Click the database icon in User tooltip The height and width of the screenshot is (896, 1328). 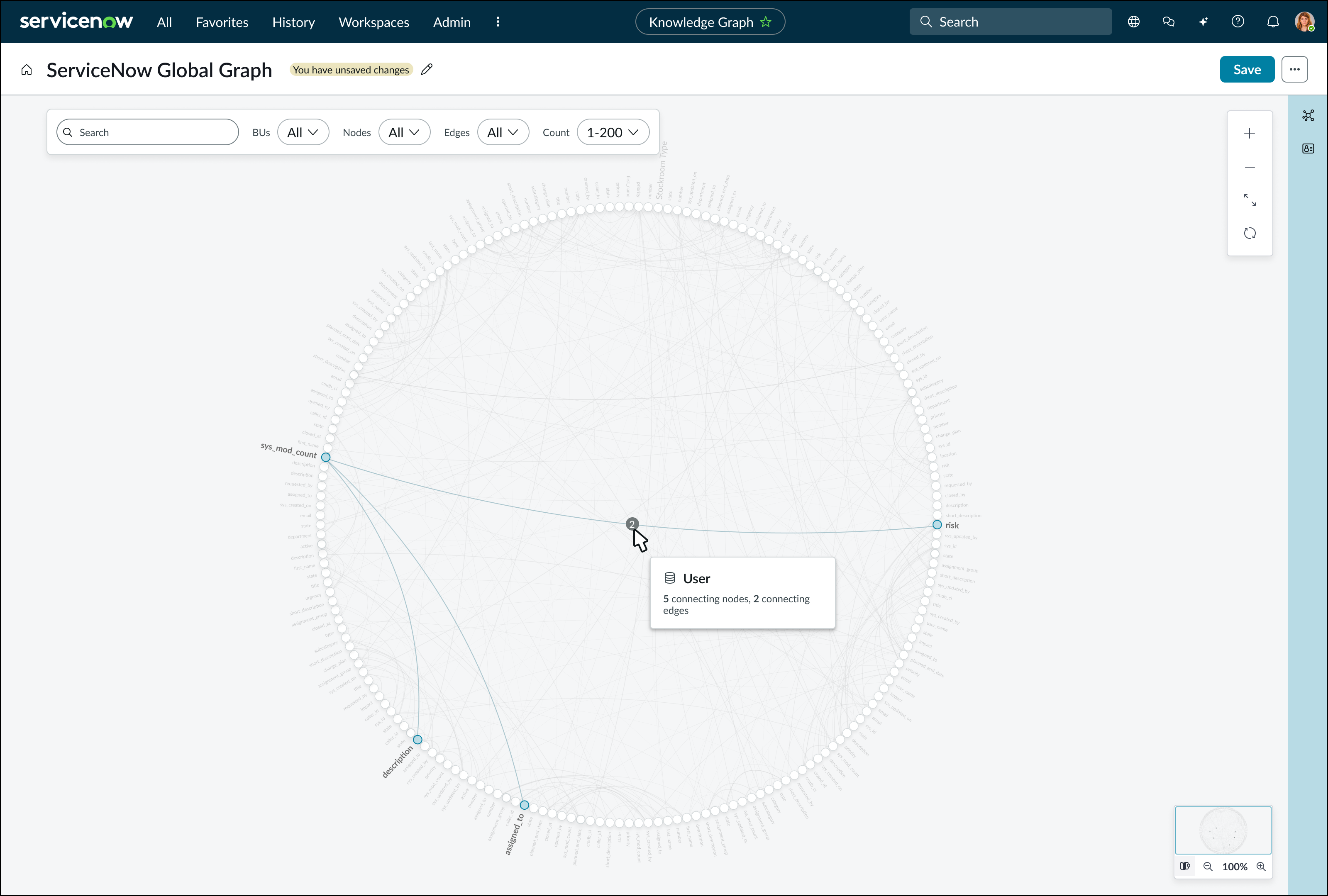tap(670, 578)
